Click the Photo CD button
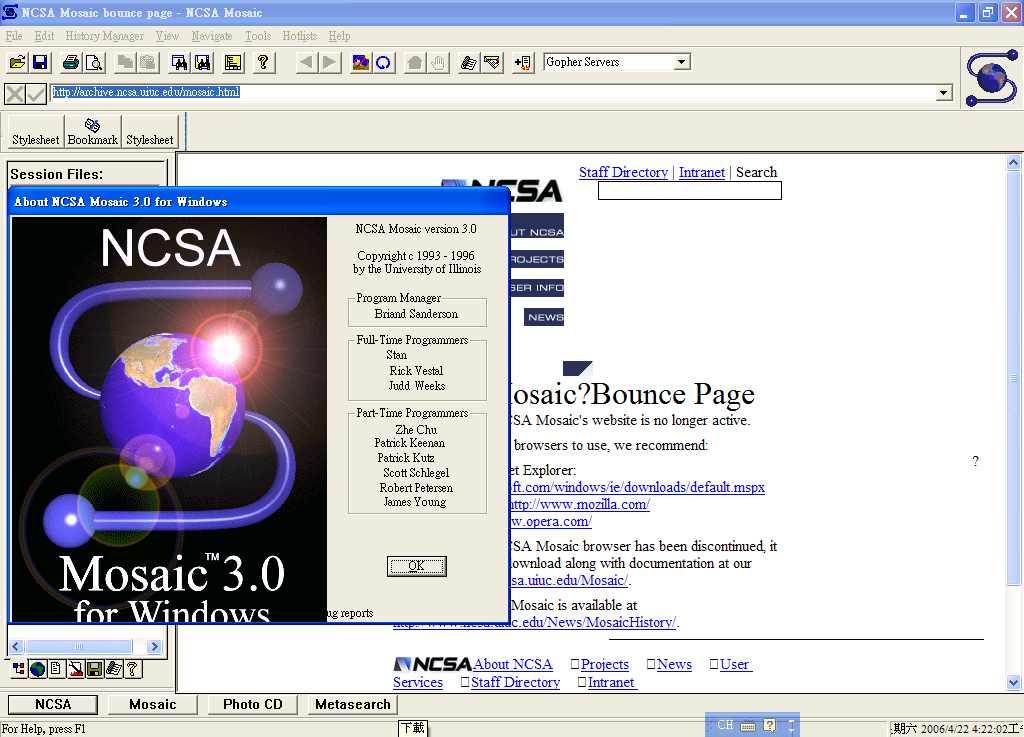Screen dimensions: 1024x737 [x=253, y=704]
